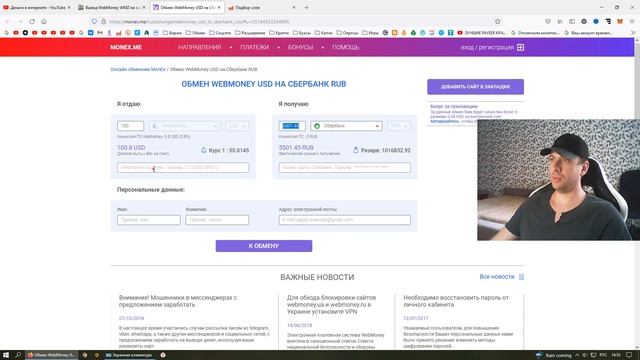Click the browser home button
Image resolution: width=640 pixels, height=360 pixels.
[44, 21]
